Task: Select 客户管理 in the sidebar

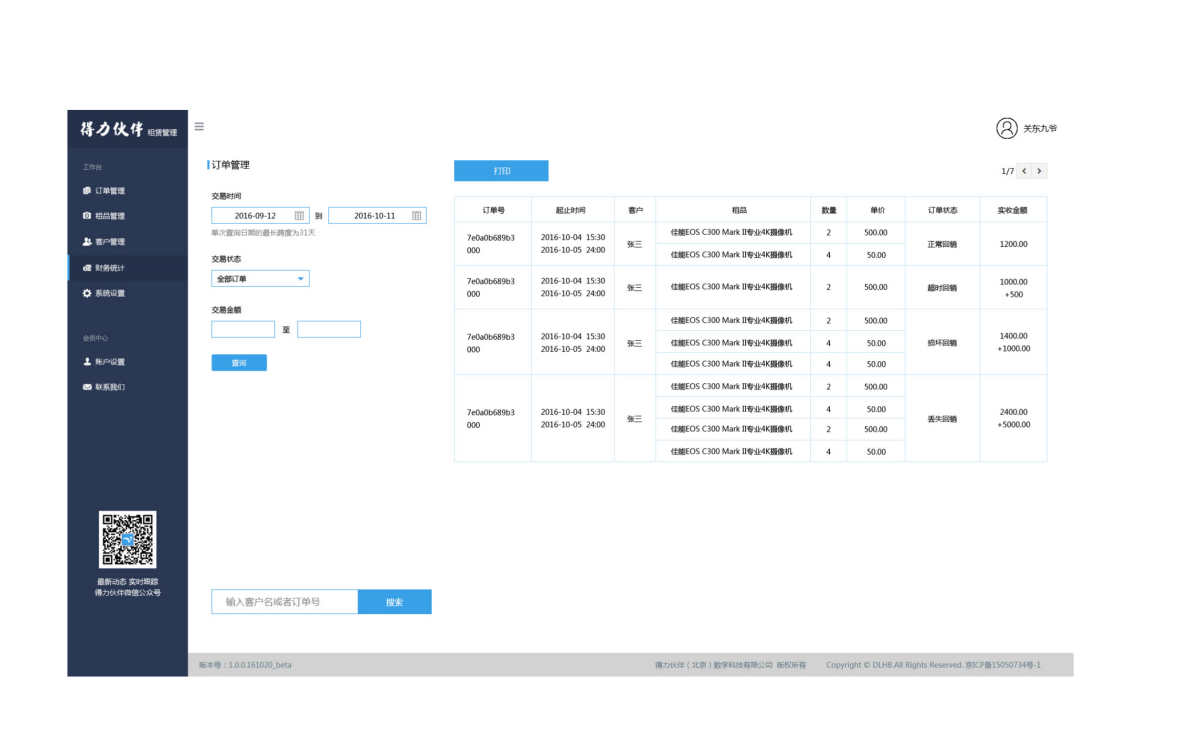Action: coord(109,242)
